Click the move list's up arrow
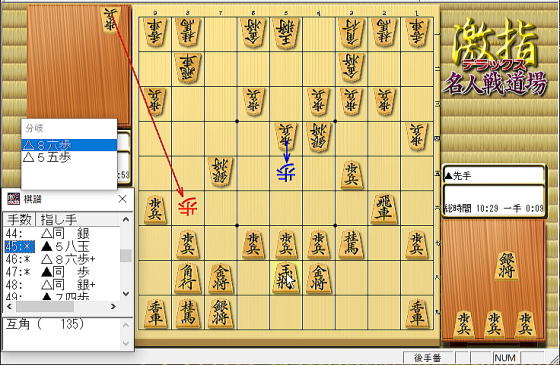Image resolution: width=560 pixels, height=365 pixels. (x=126, y=219)
